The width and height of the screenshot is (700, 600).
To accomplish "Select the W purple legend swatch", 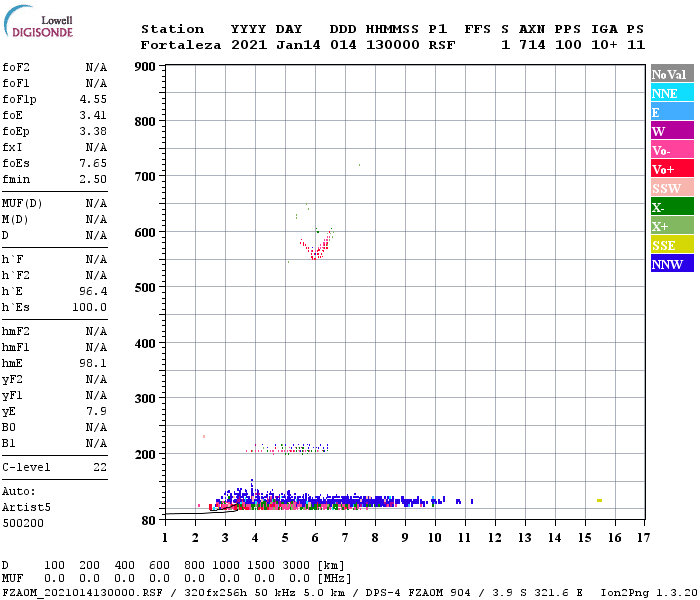I will (x=672, y=131).
